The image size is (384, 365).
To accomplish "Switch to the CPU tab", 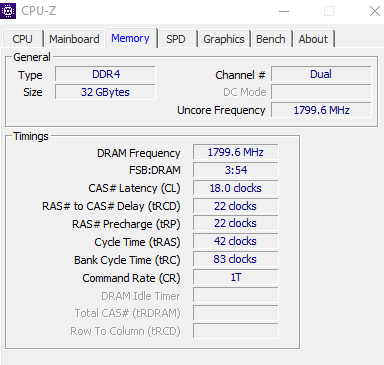I will pyautogui.click(x=23, y=39).
